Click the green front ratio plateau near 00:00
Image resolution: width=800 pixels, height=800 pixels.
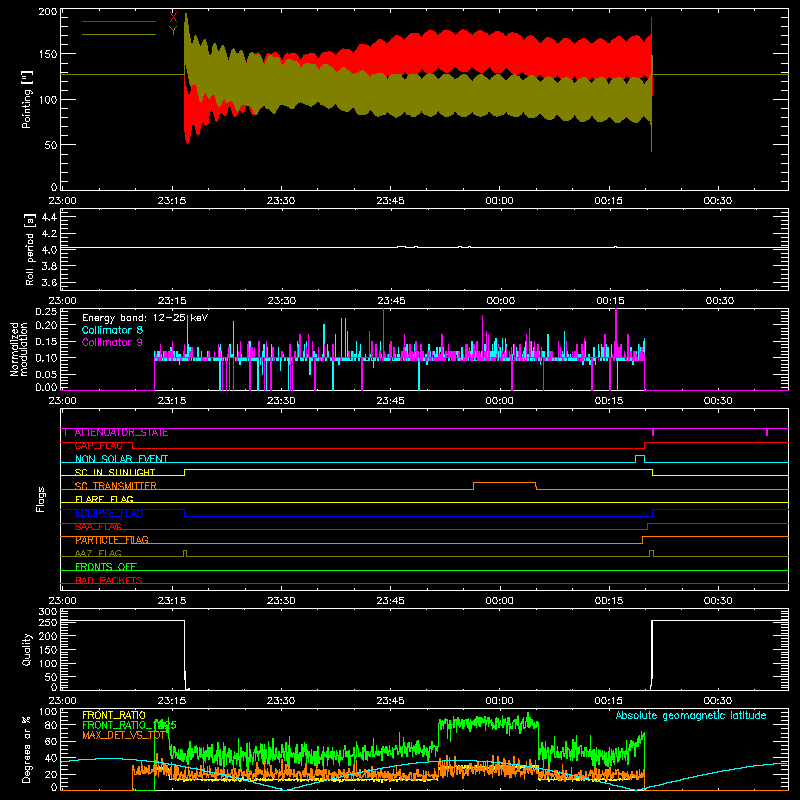tap(488, 723)
